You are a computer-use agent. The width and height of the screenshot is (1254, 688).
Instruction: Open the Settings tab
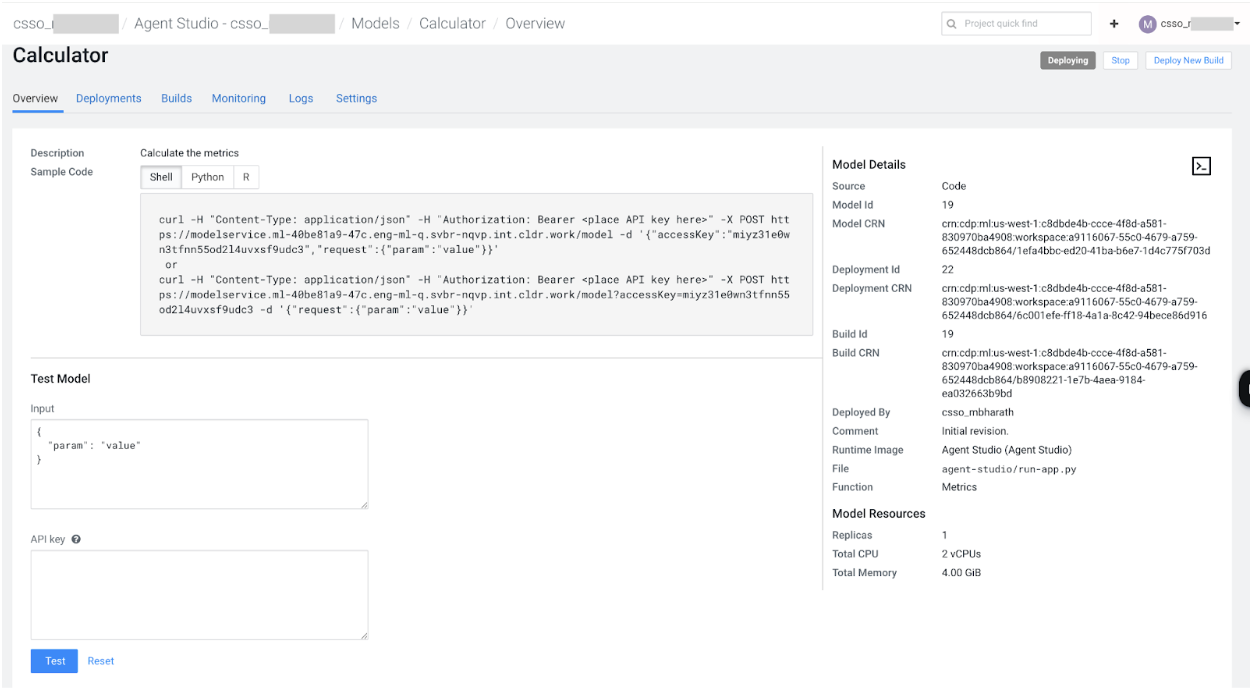pyautogui.click(x=356, y=99)
